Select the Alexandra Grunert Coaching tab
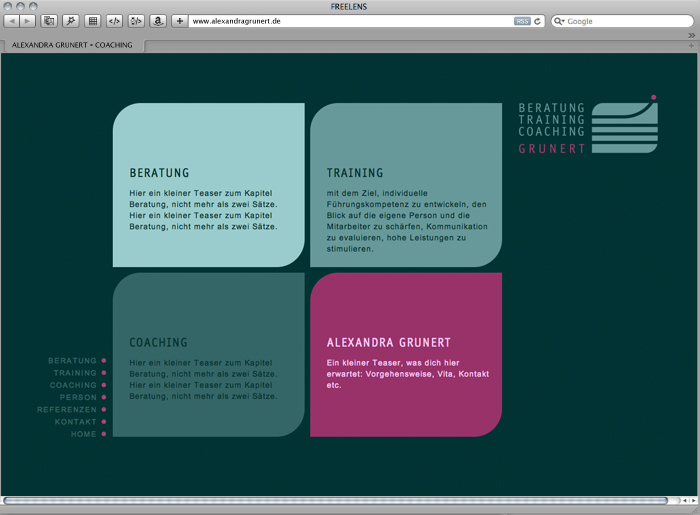This screenshot has width=700, height=515. pyautogui.click(x=72, y=45)
